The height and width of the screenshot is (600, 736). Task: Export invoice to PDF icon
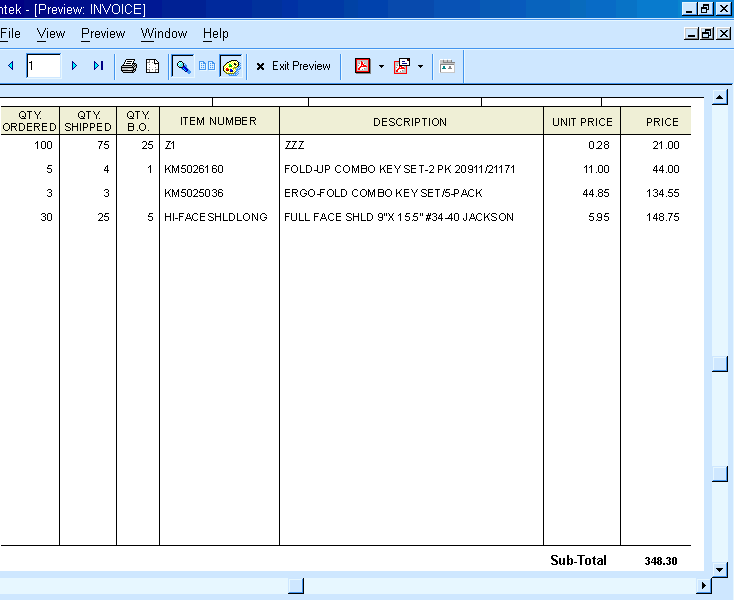pos(362,66)
